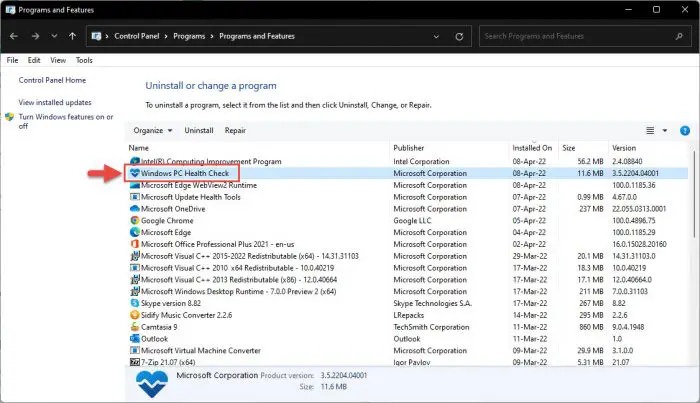Open the File menu
This screenshot has height=403, width=700.
12,60
